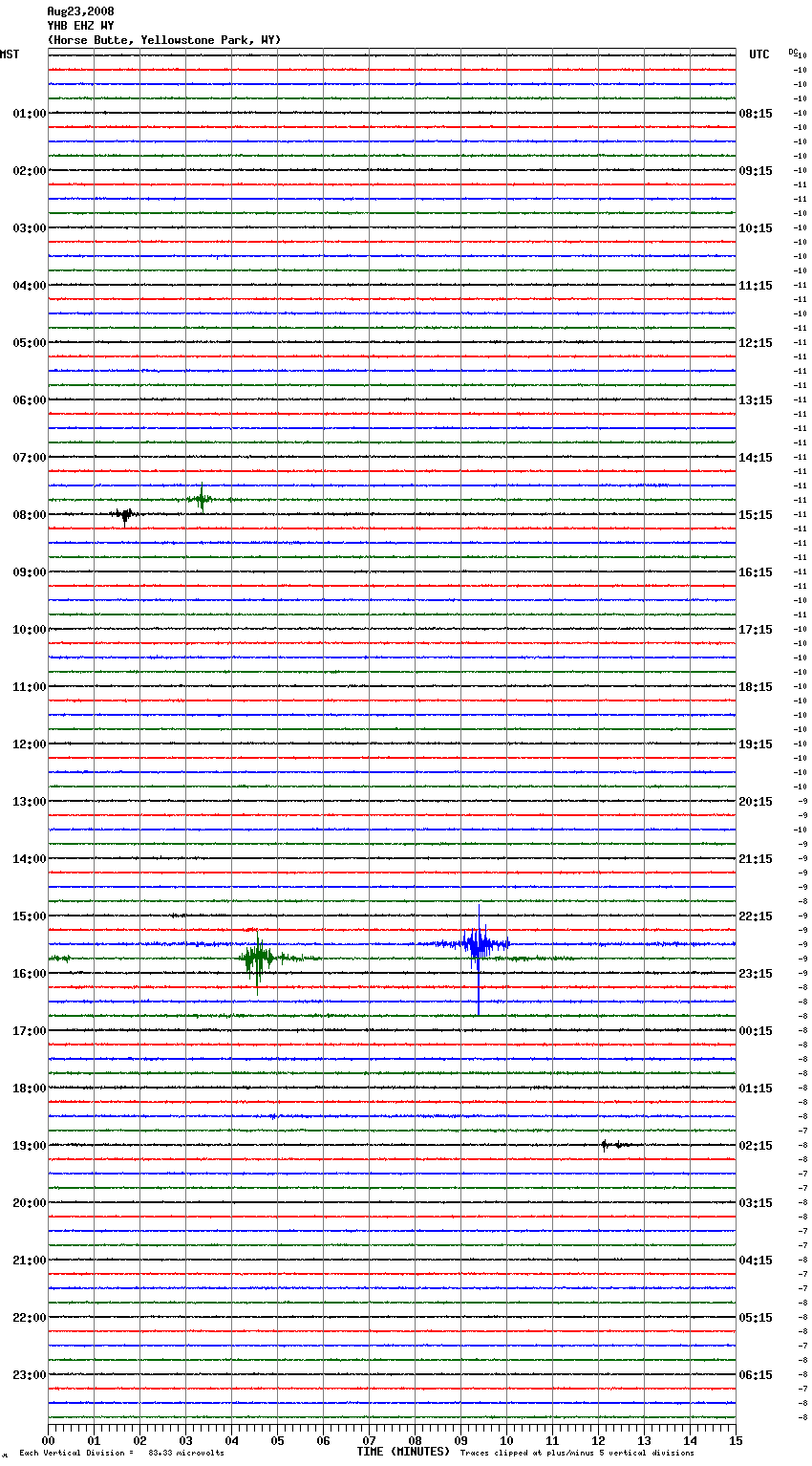Select the 16:00 MST time label
This screenshot has height=1466, width=812.
tap(30, 974)
